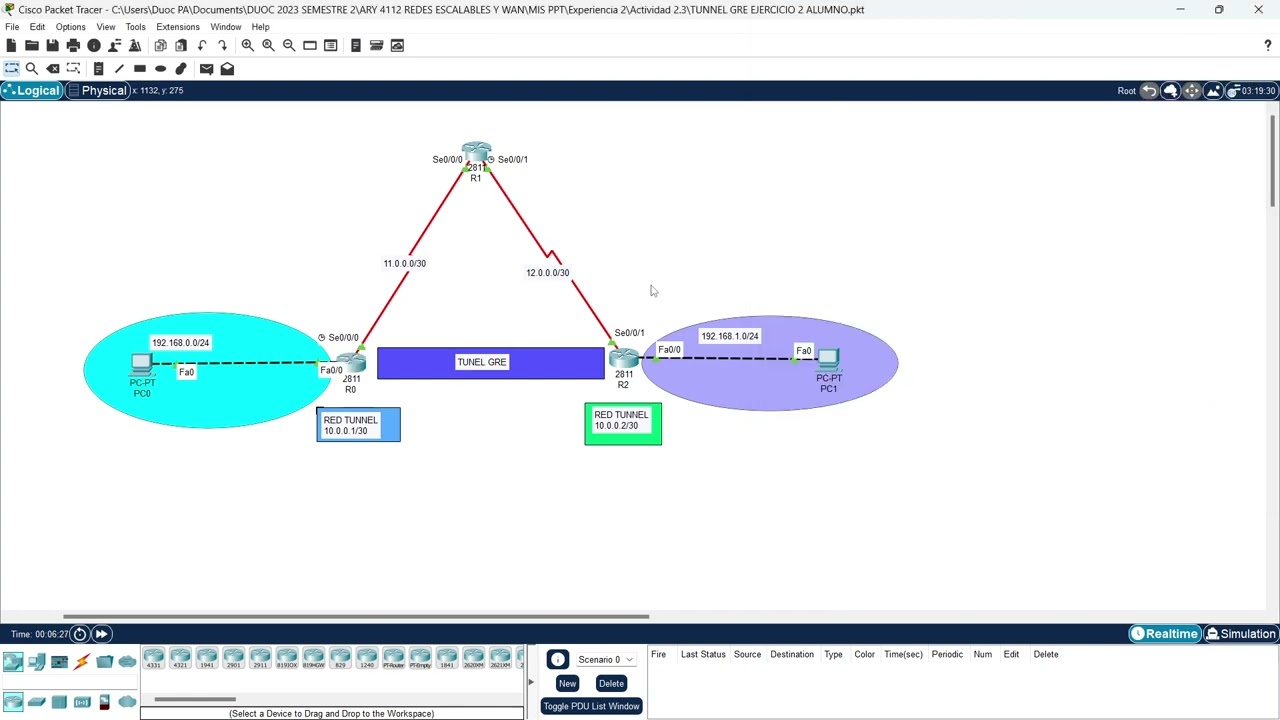Click the Fast Forward Time button
1280x720 pixels.
click(101, 634)
